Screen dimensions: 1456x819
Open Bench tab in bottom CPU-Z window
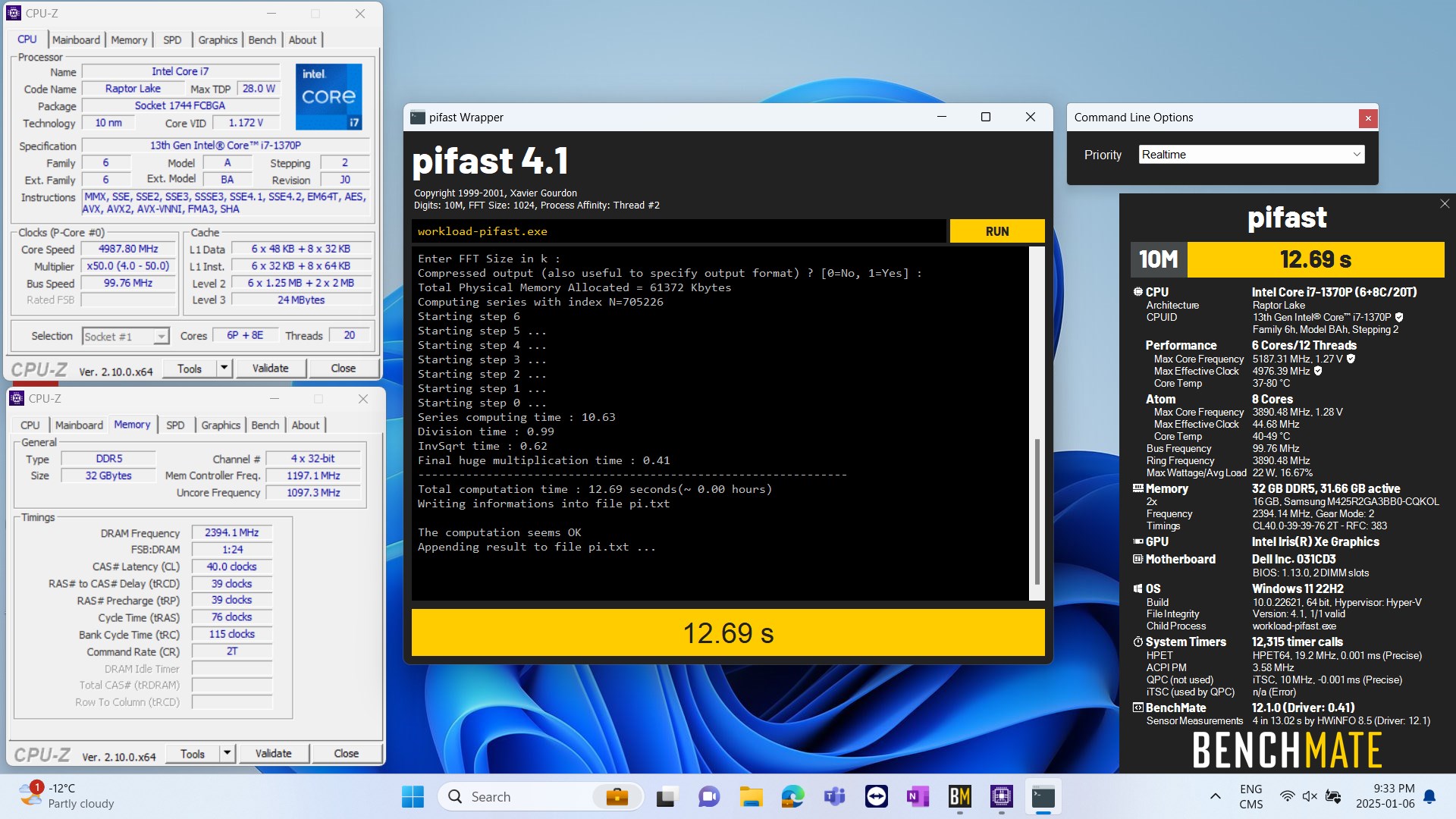click(265, 425)
